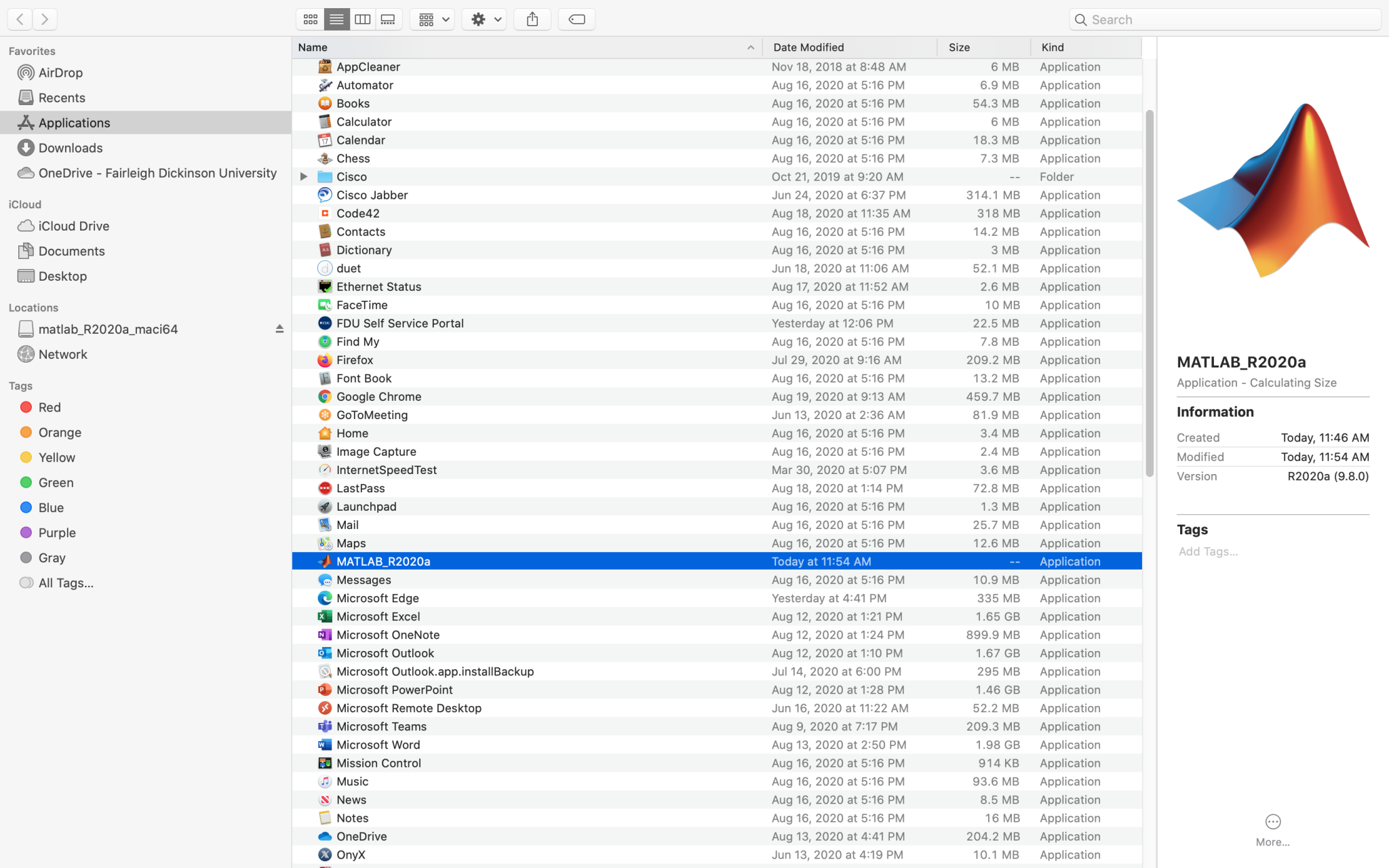Show All Tags in the sidebar
1389x868 pixels.
146,583
